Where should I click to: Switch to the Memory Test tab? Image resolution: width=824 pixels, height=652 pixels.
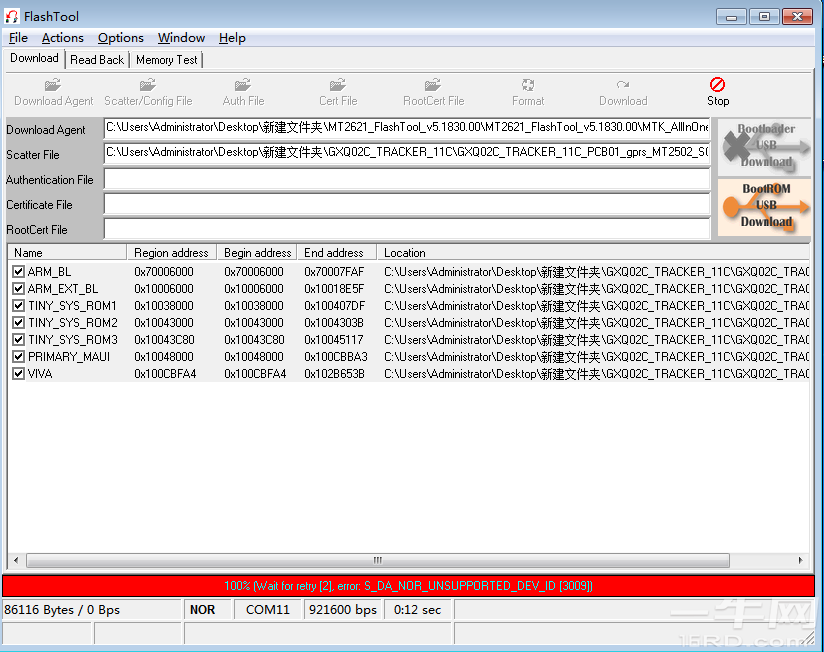pyautogui.click(x=166, y=60)
